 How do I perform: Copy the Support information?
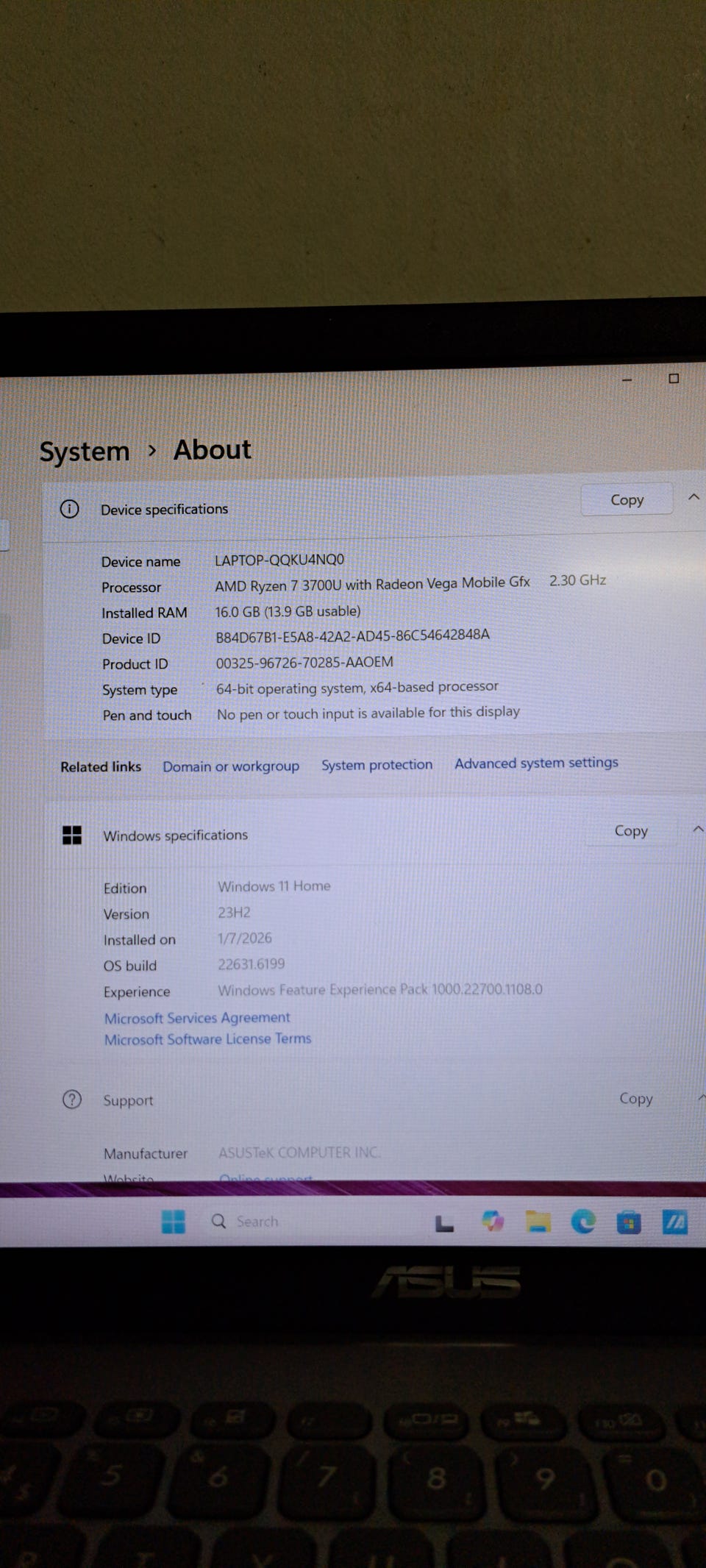click(636, 1098)
